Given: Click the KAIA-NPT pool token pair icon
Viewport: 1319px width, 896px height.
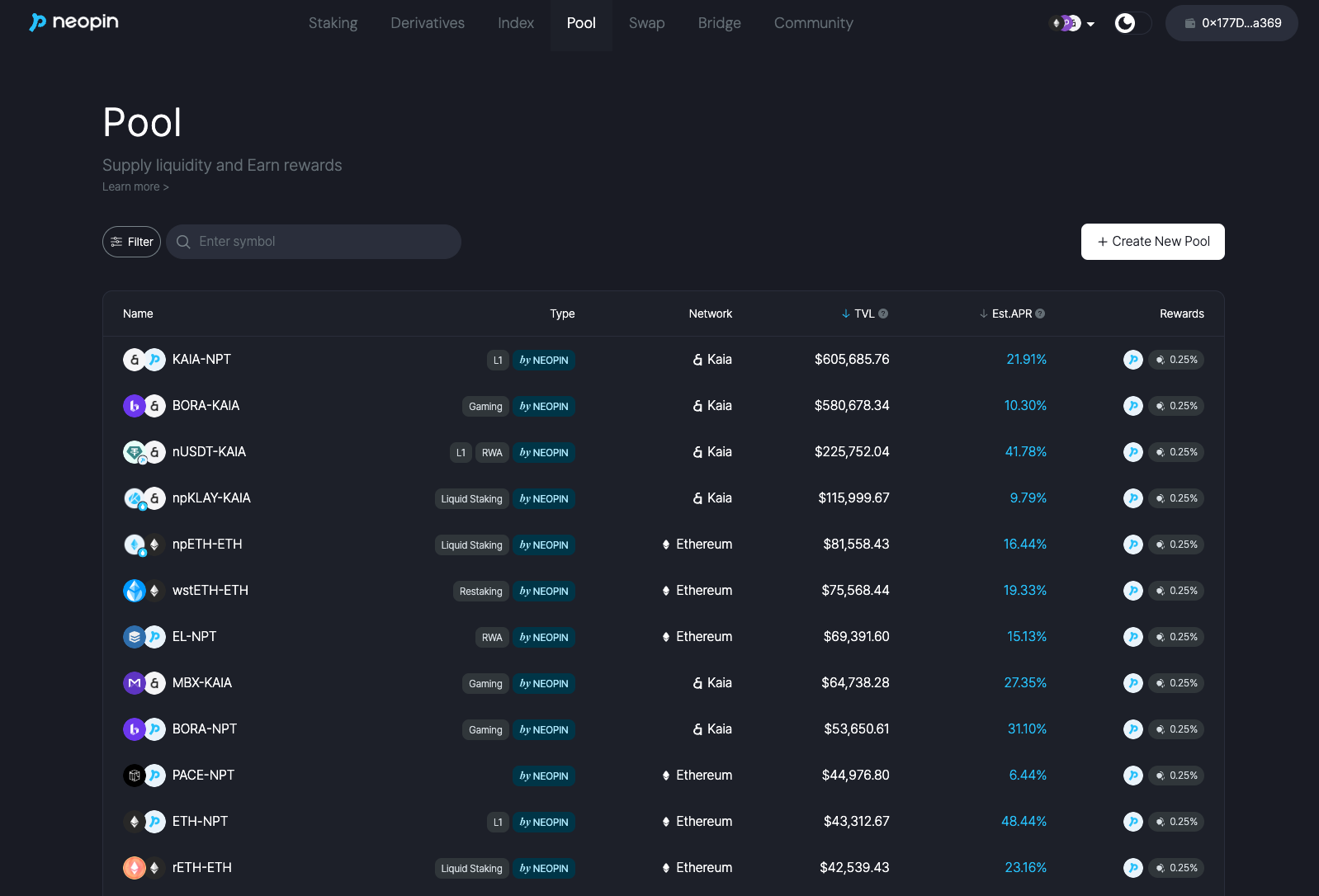Looking at the screenshot, I should (144, 360).
